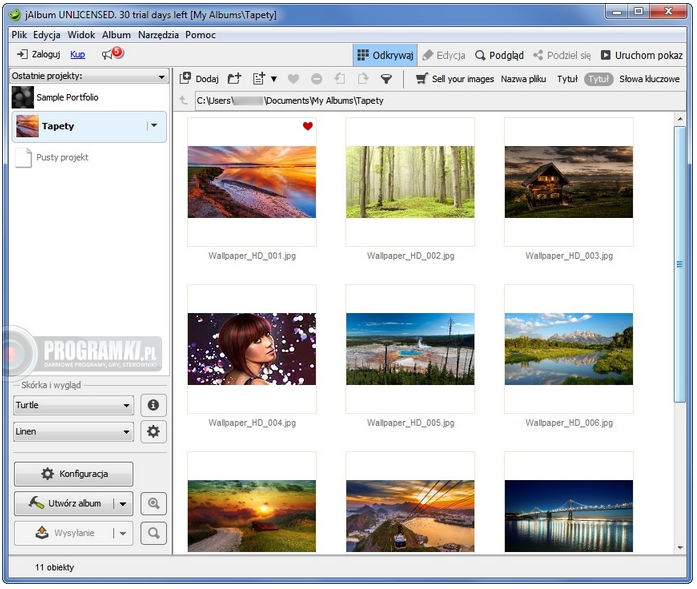This screenshot has height=589, width=697.
Task: Open the Album menu
Action: point(116,35)
